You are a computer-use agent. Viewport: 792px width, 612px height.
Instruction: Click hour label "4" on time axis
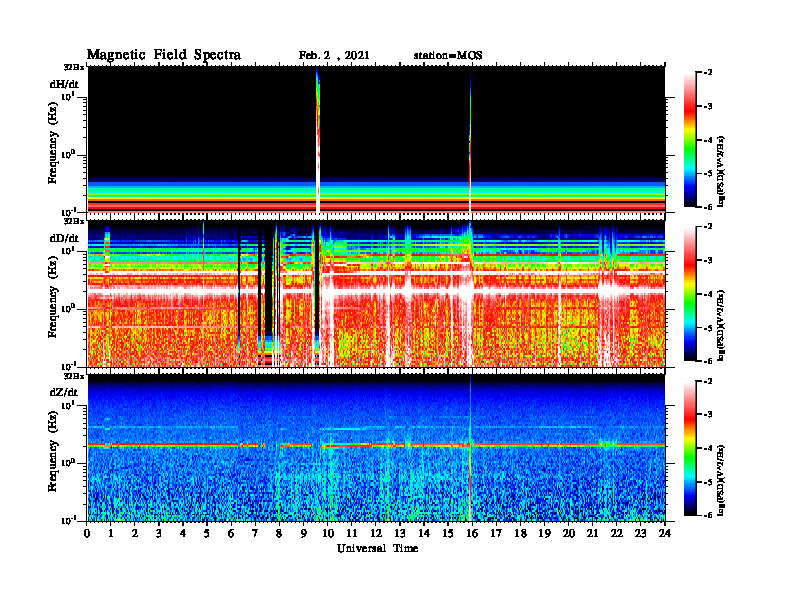pyautogui.click(x=183, y=533)
